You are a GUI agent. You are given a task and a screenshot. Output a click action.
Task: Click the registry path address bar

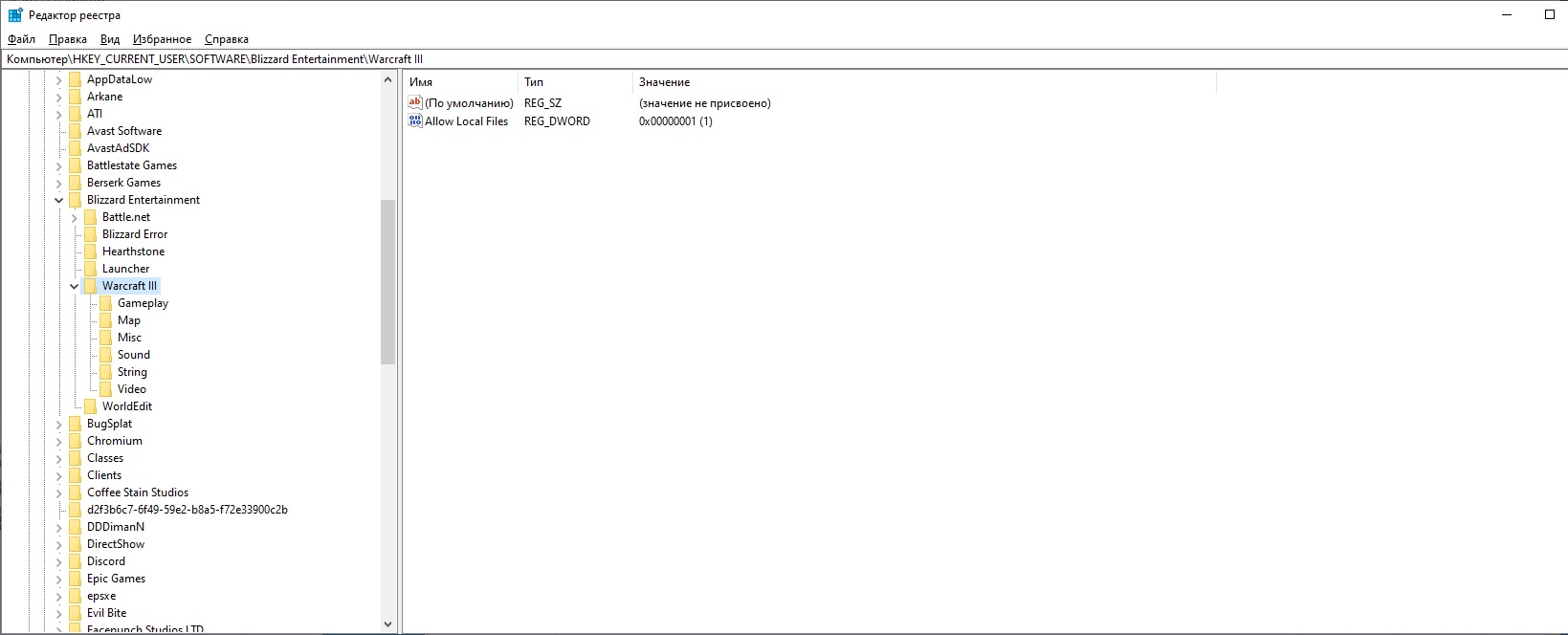pos(784,58)
